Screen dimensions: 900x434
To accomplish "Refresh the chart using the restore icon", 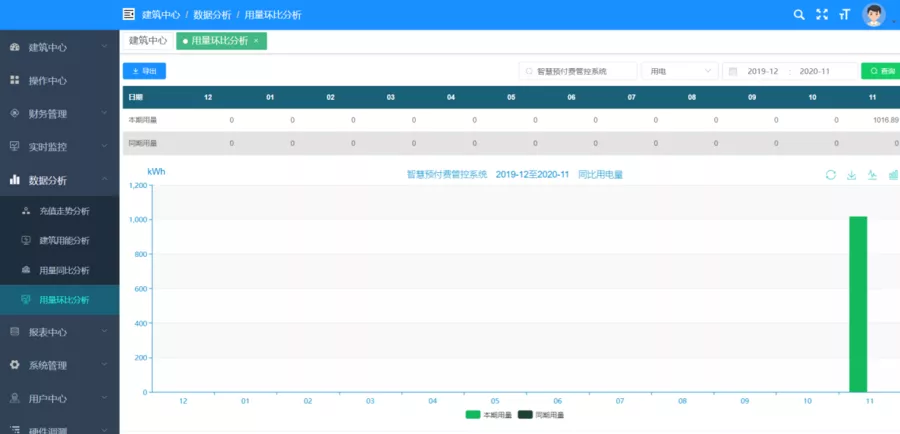I will pyautogui.click(x=830, y=175).
